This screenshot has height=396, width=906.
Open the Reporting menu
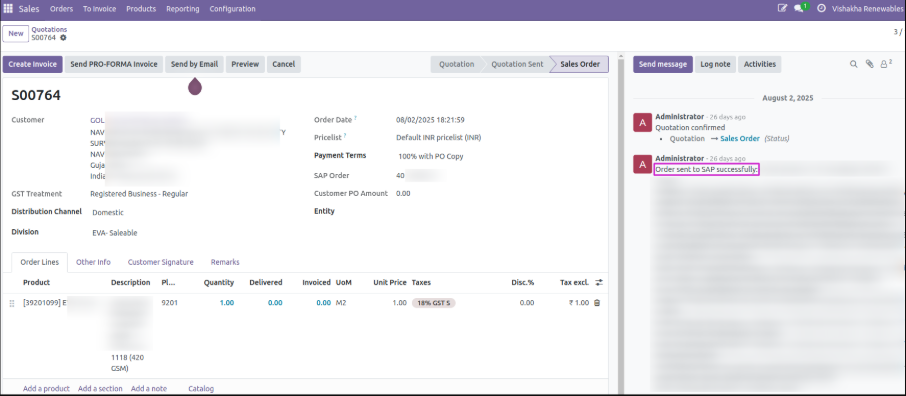click(183, 9)
